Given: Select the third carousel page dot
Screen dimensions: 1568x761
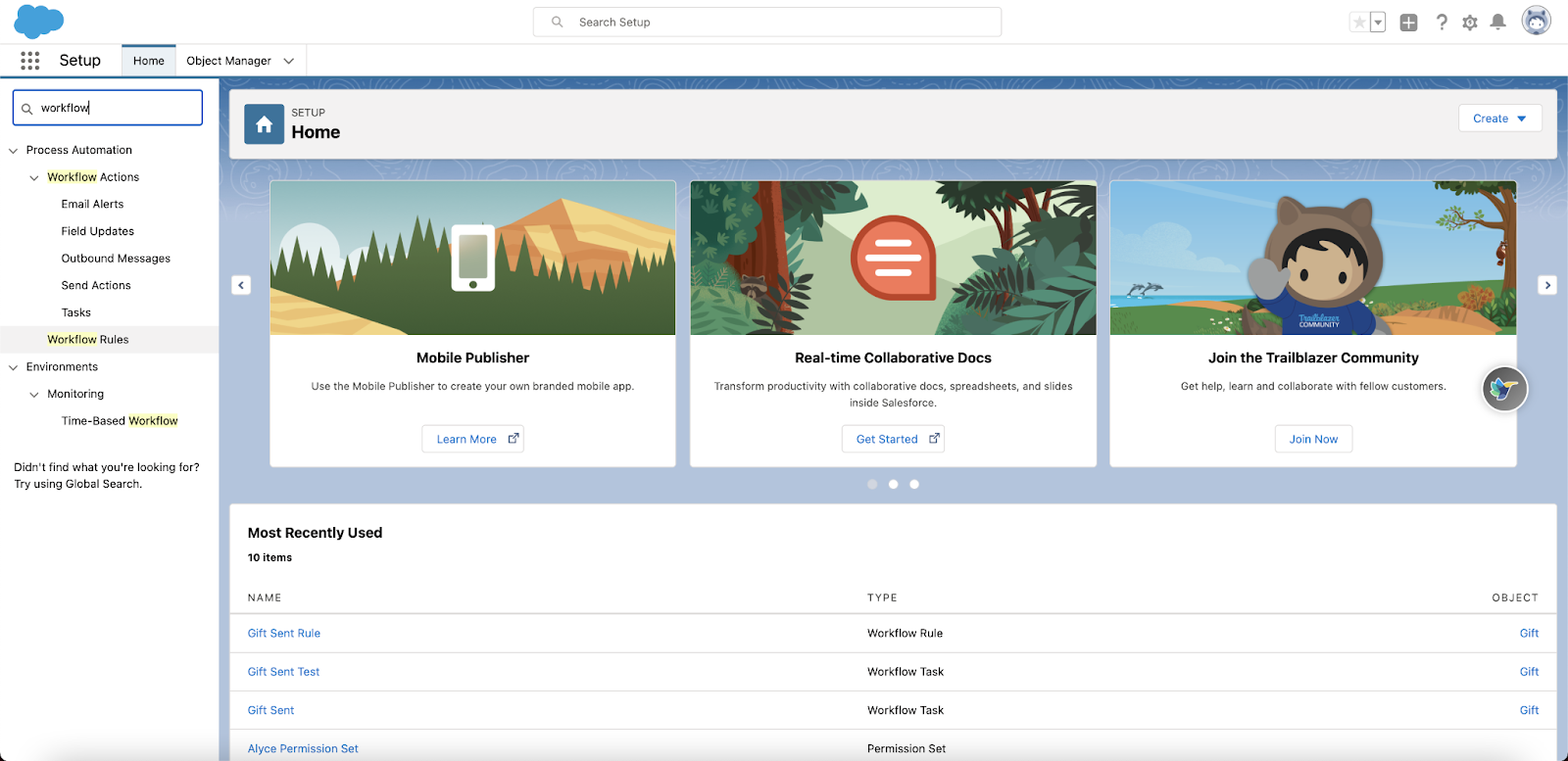Looking at the screenshot, I should [x=914, y=484].
